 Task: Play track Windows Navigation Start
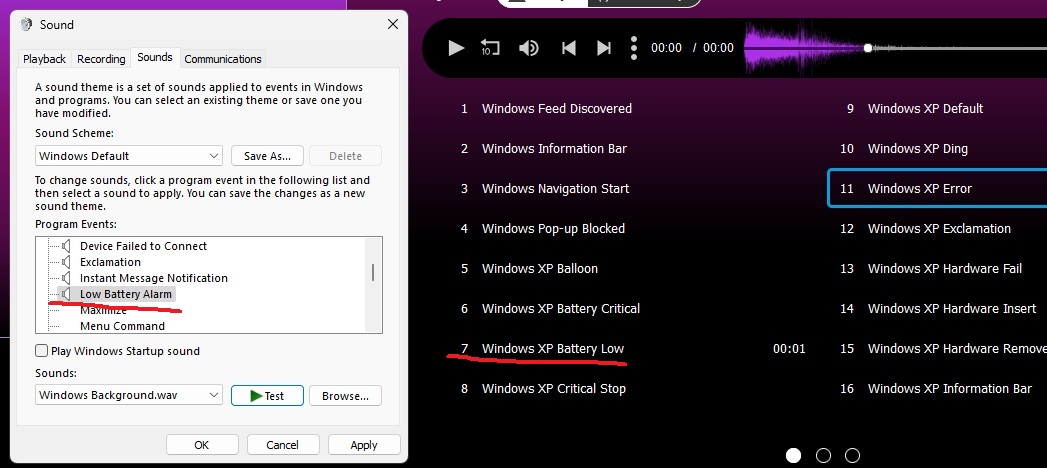tap(556, 188)
